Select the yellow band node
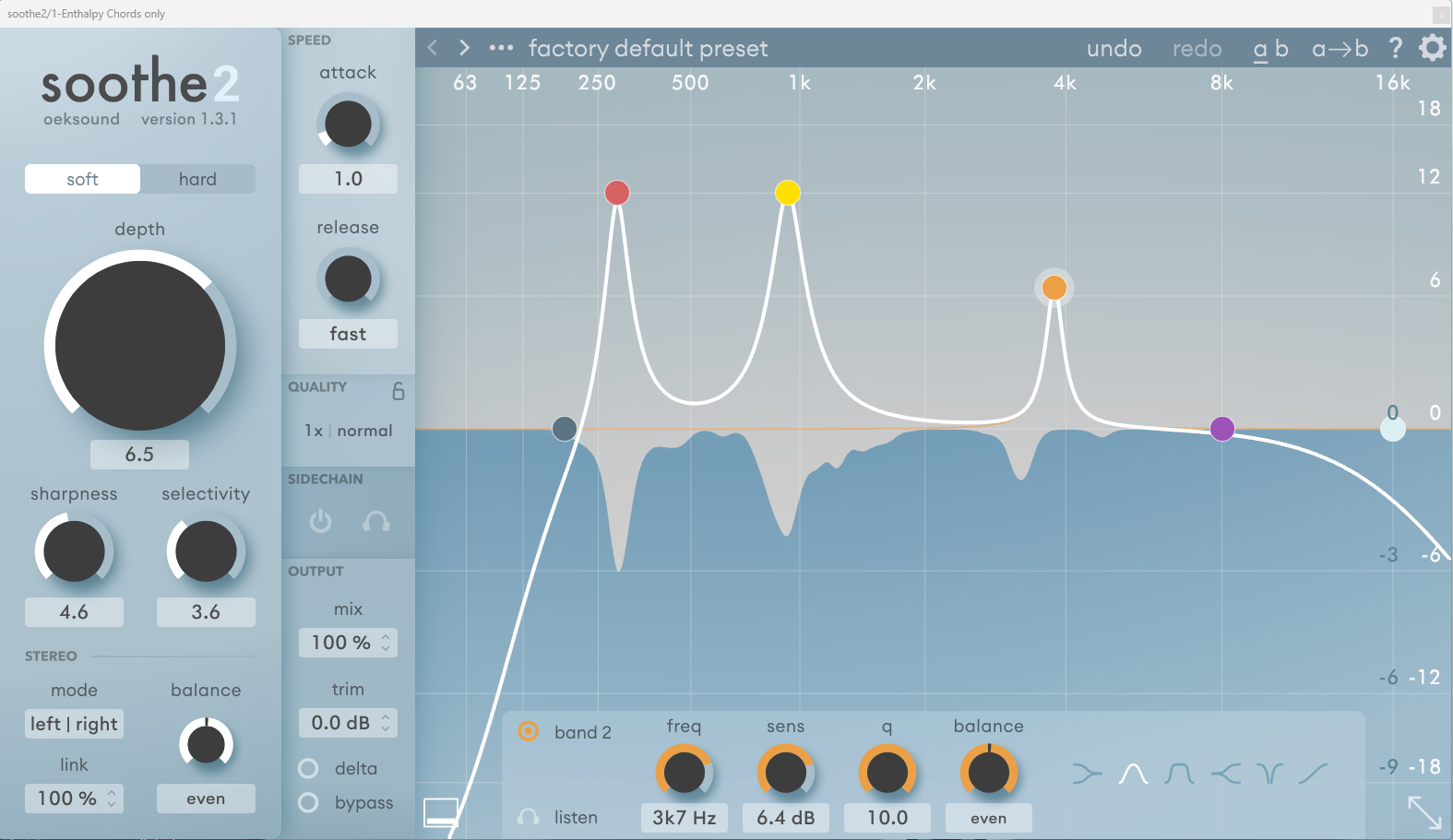This screenshot has height=840, width=1453. tap(788, 193)
